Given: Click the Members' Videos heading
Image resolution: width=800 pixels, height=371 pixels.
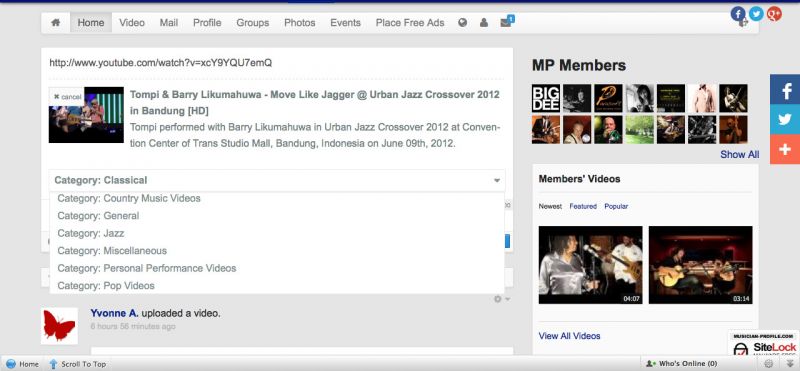Looking at the screenshot, I should (580, 179).
